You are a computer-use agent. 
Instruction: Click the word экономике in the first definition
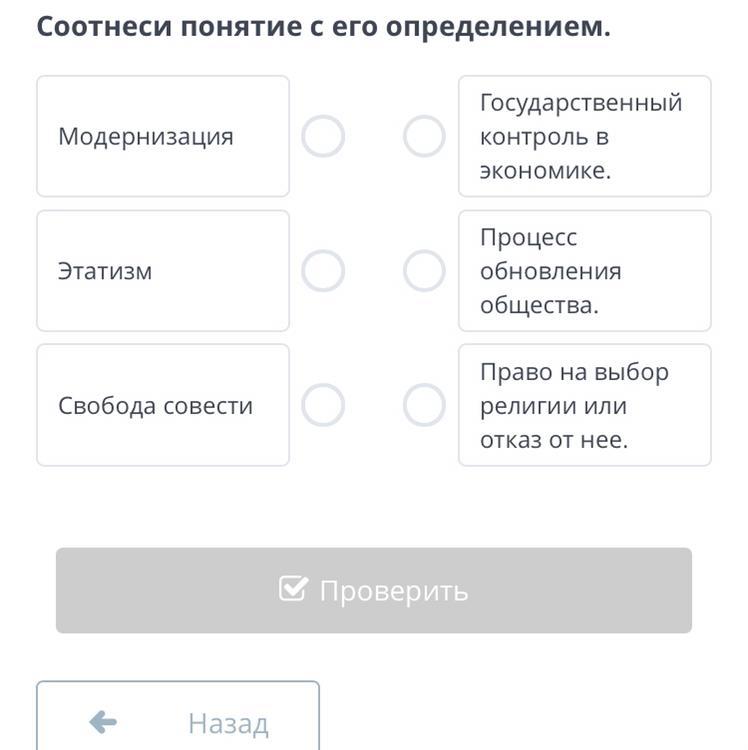click(x=545, y=171)
